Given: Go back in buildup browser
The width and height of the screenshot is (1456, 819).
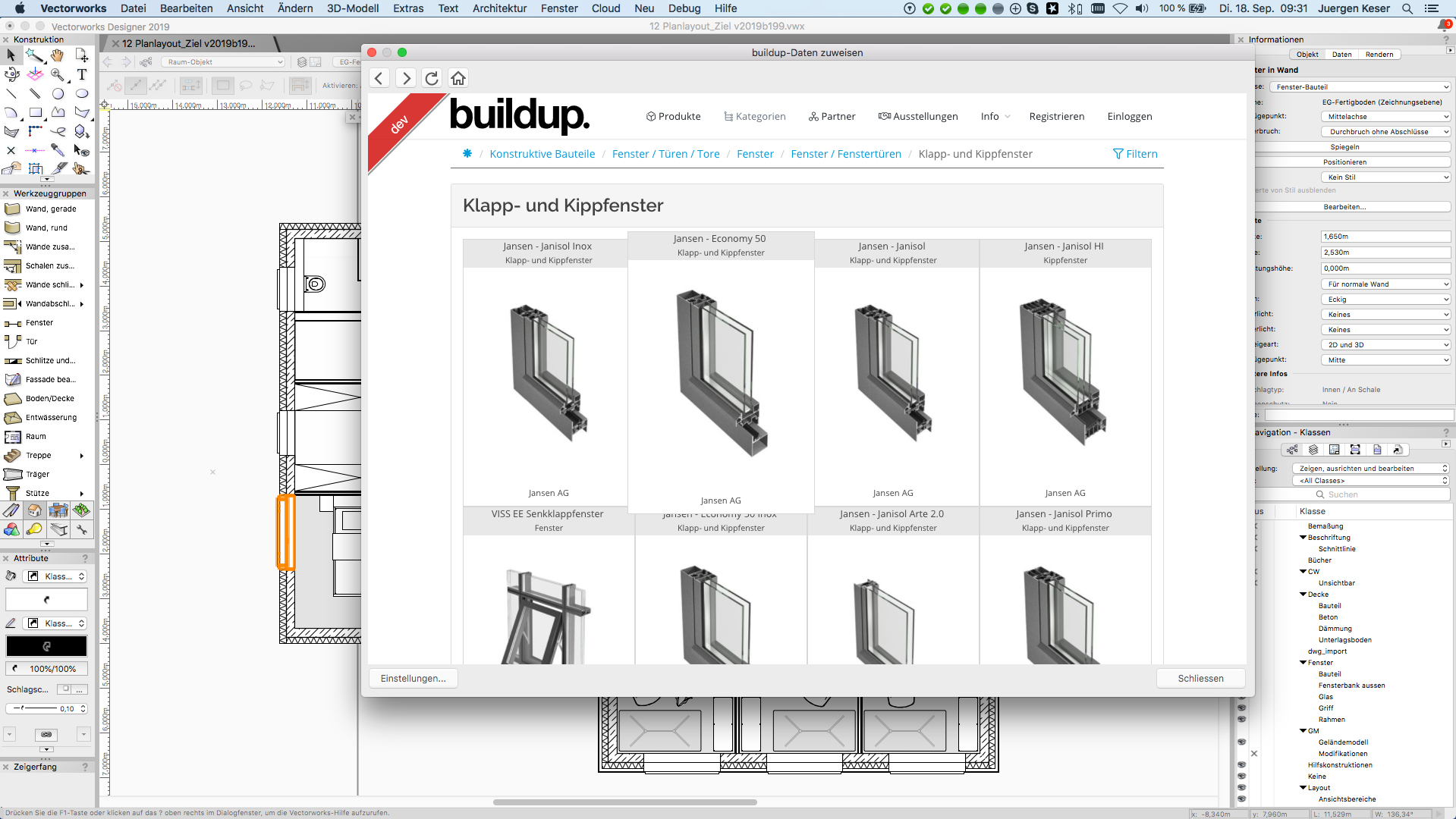Looking at the screenshot, I should click(x=379, y=78).
